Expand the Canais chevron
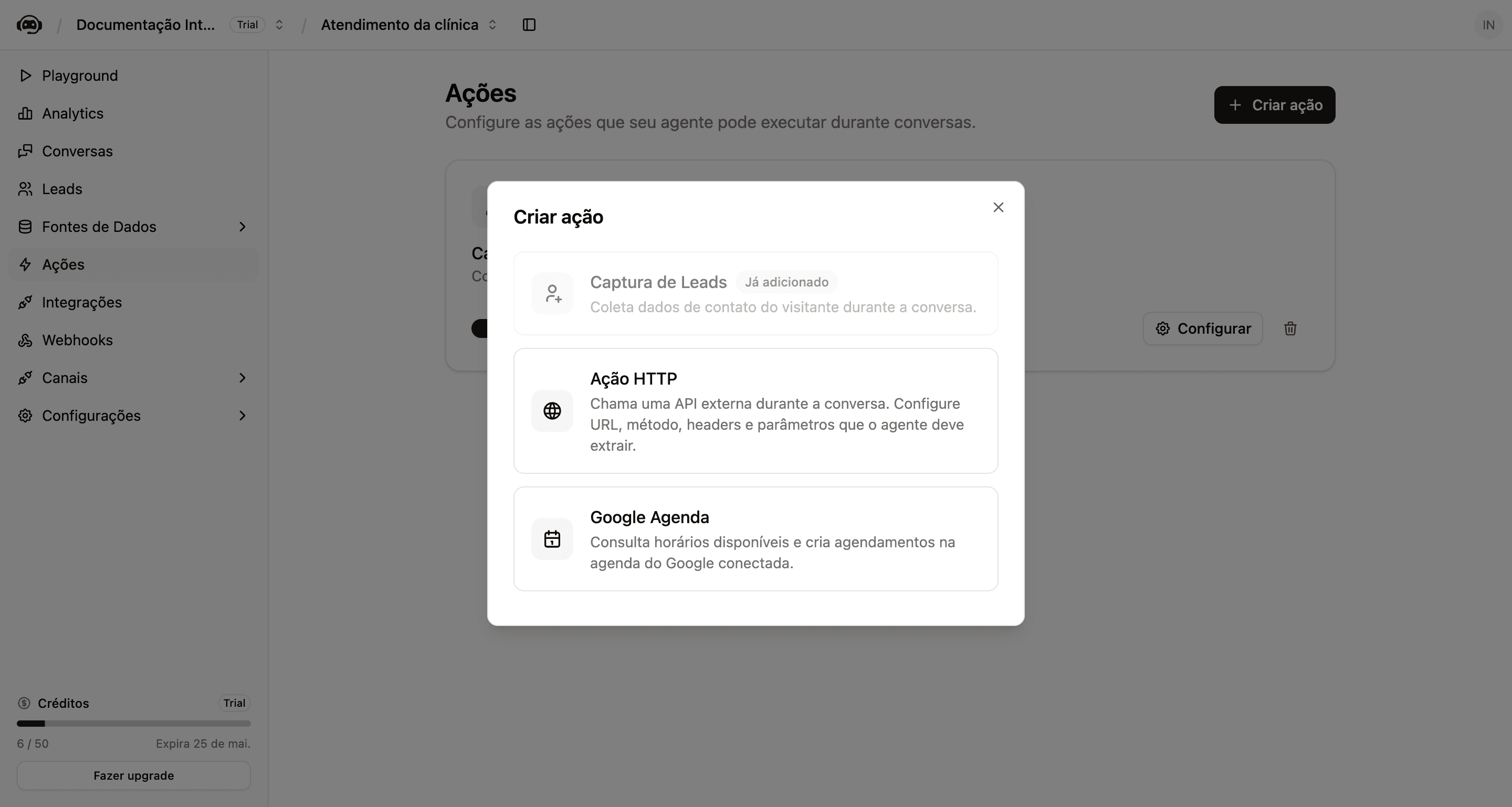The width and height of the screenshot is (1512, 807). (243, 378)
